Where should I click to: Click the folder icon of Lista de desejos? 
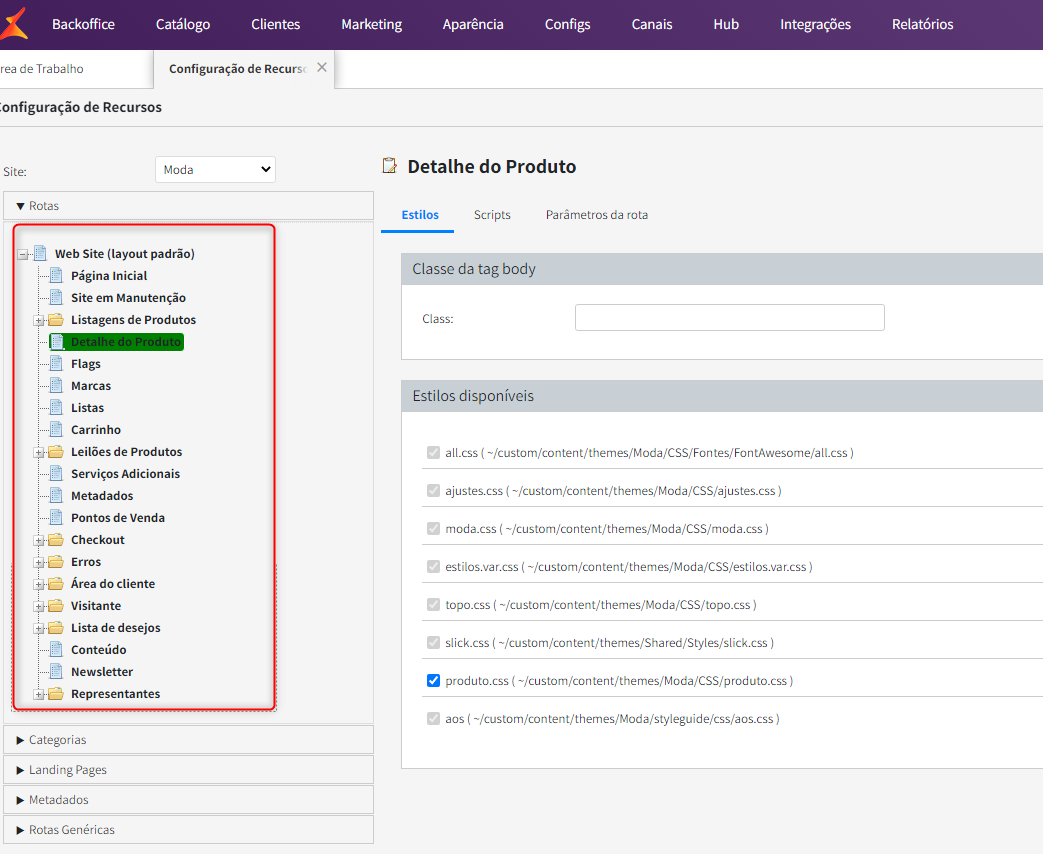tap(56, 627)
